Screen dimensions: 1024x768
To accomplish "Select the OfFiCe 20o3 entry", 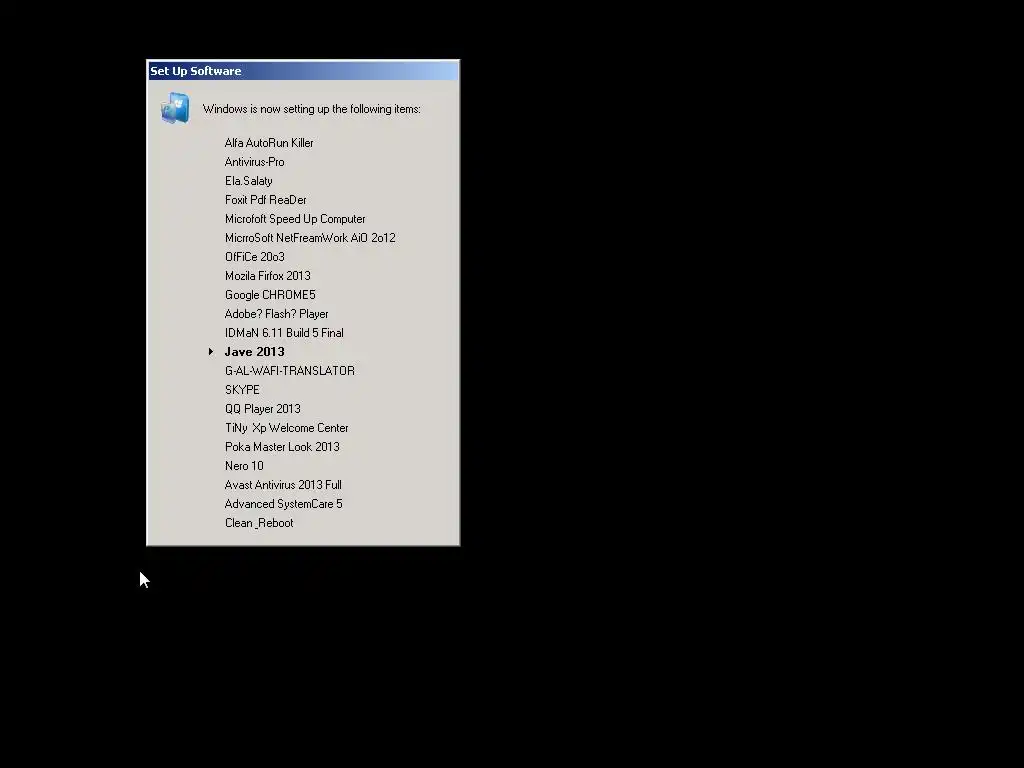I will (x=255, y=257).
